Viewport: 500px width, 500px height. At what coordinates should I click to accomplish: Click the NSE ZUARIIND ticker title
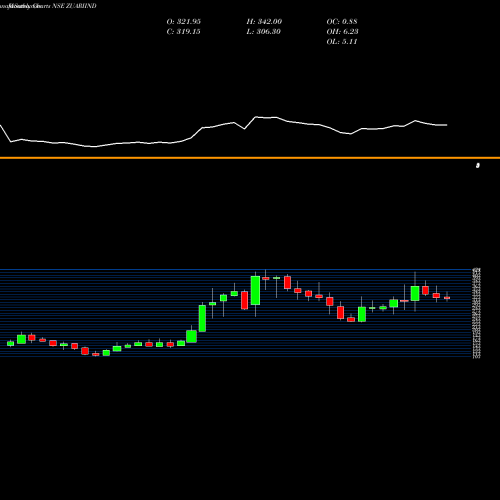tap(74, 6)
